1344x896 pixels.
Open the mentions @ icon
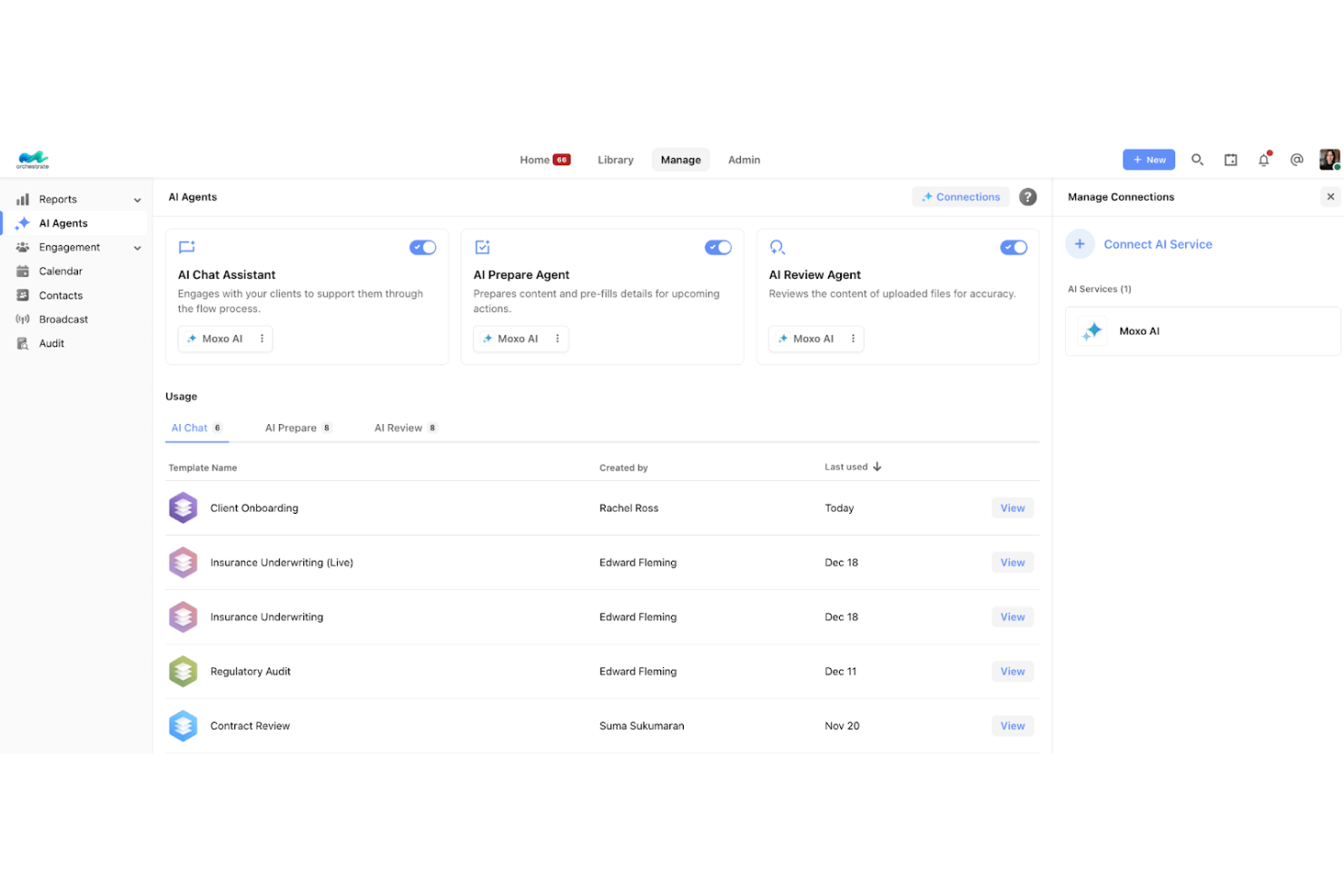point(1297,160)
